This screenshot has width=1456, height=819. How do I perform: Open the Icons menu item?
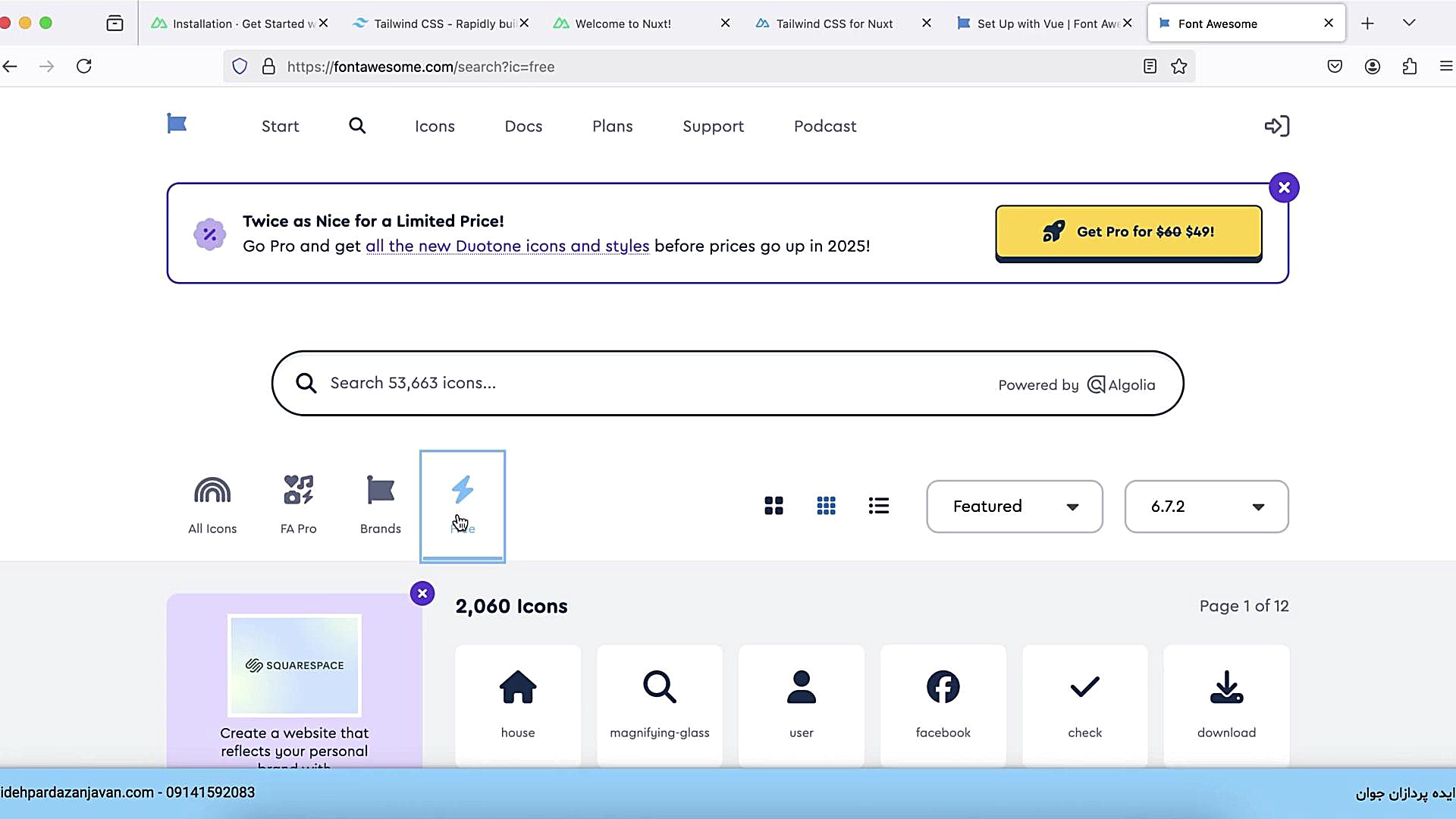click(x=435, y=127)
